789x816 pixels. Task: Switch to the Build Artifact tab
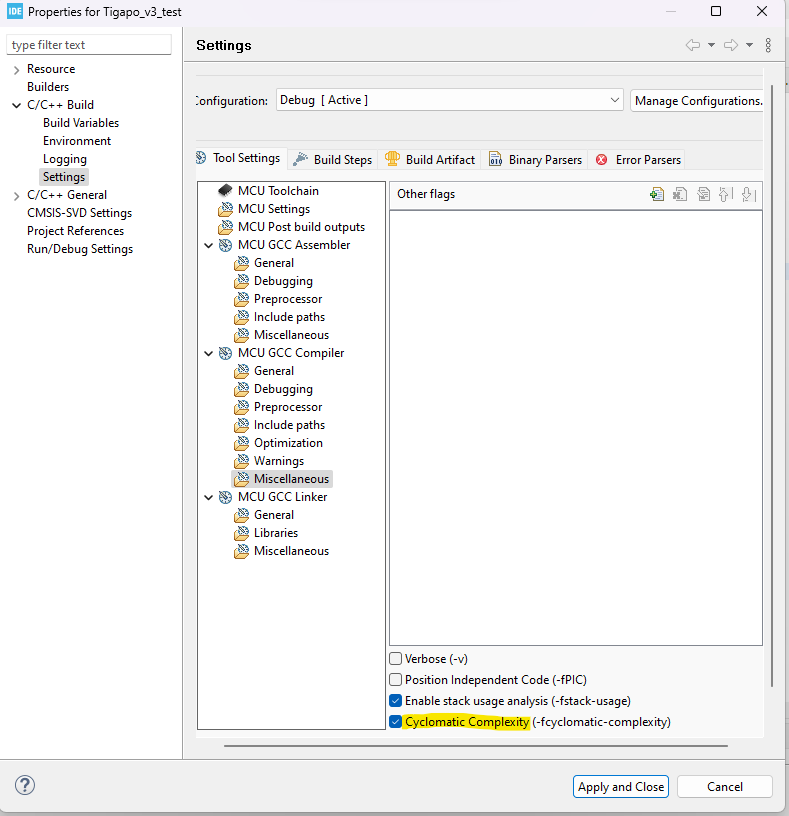point(430,159)
